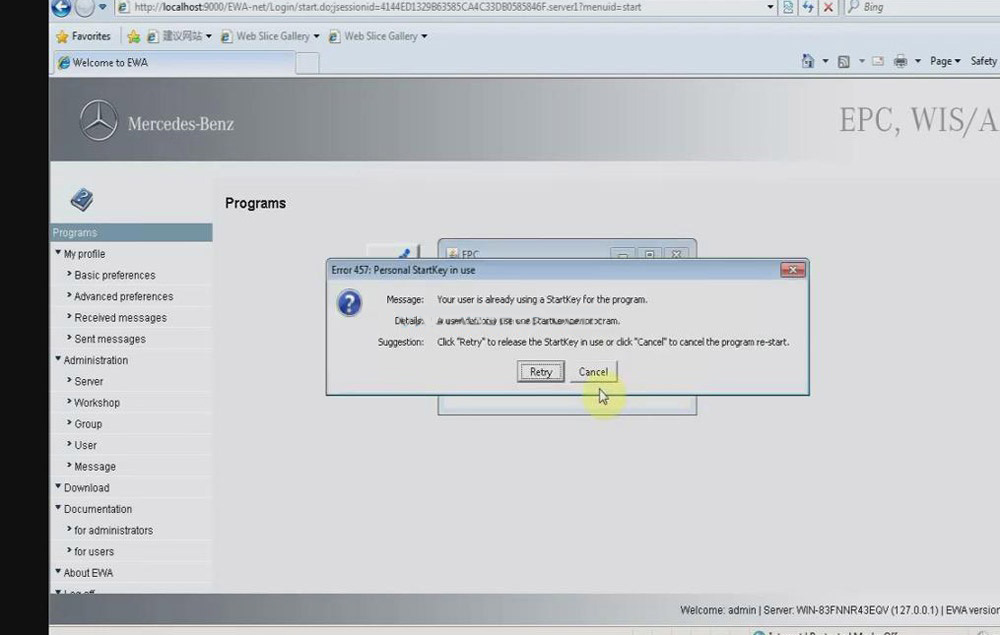Open Sent messages
The width and height of the screenshot is (1000, 635).
point(110,339)
